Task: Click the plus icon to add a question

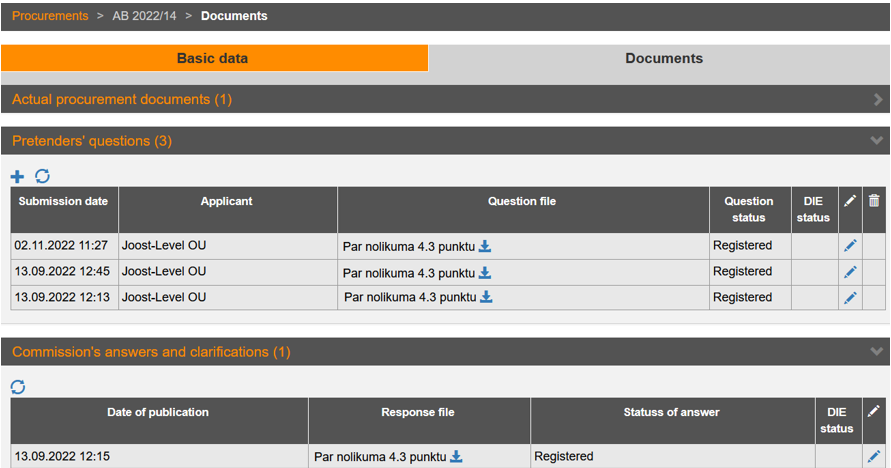Action: click(17, 176)
